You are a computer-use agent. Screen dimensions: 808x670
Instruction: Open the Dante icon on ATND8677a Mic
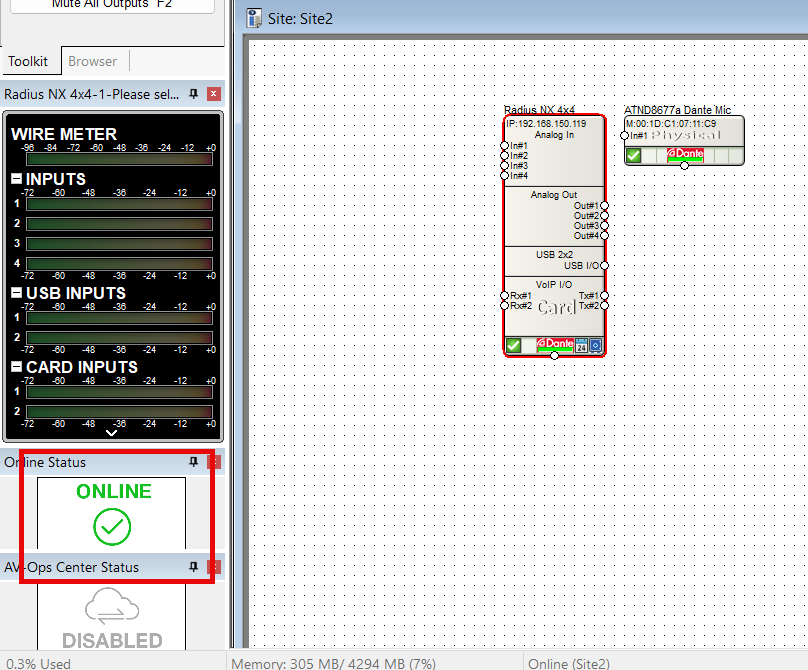(685, 155)
